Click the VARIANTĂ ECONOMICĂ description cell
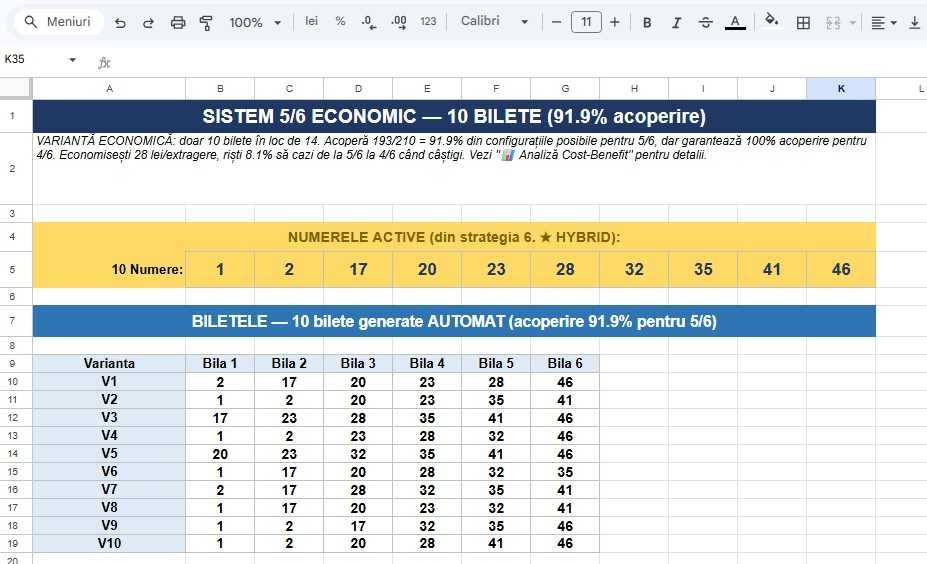The height and width of the screenshot is (564, 927). tap(454, 168)
